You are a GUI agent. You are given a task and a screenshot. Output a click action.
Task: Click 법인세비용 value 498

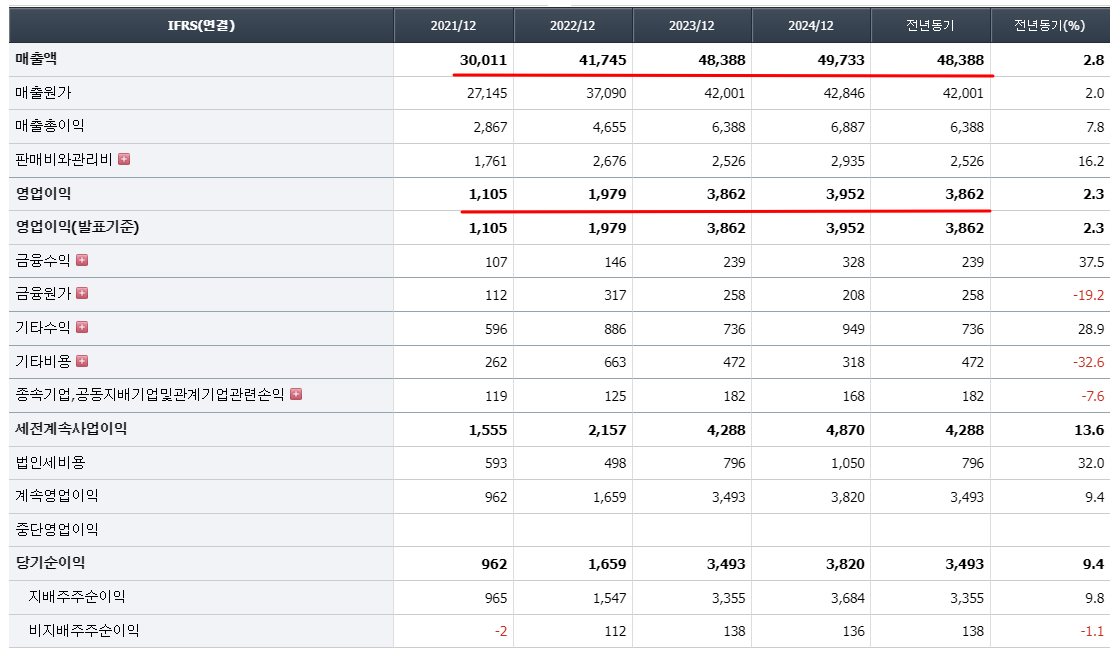point(615,463)
